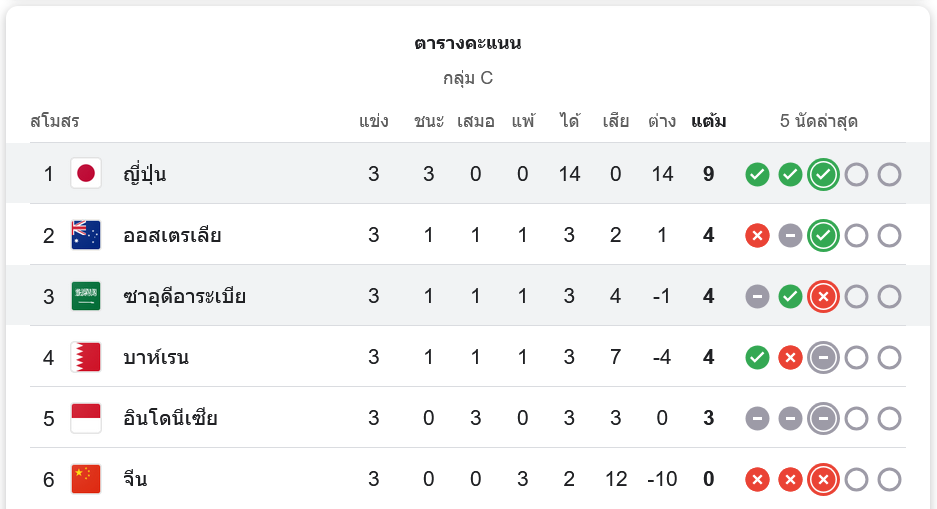This screenshot has height=509, width=937.
Task: Click Japan's flag icon
Action: tap(86, 174)
